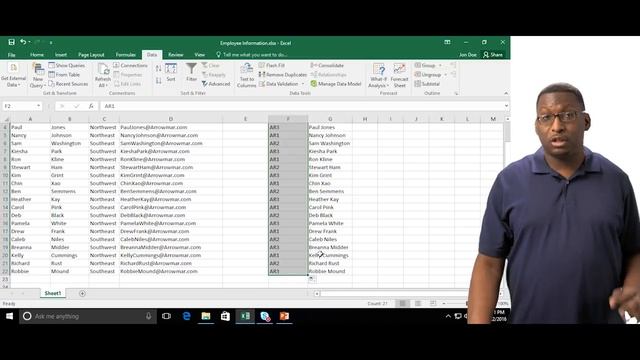
Task: Click Manage Data Model
Action: (x=336, y=84)
